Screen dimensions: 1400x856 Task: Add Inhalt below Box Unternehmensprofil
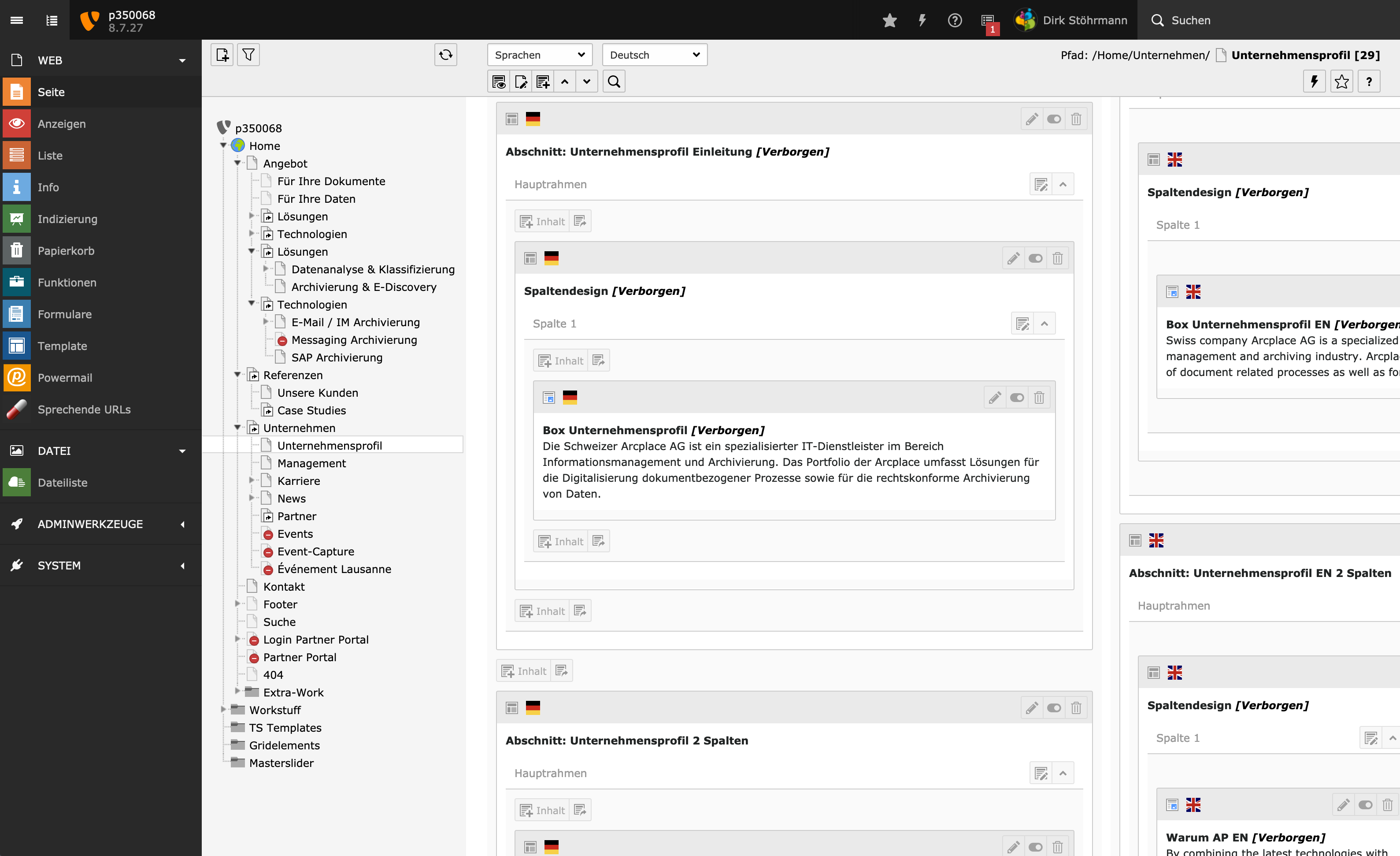(560, 541)
